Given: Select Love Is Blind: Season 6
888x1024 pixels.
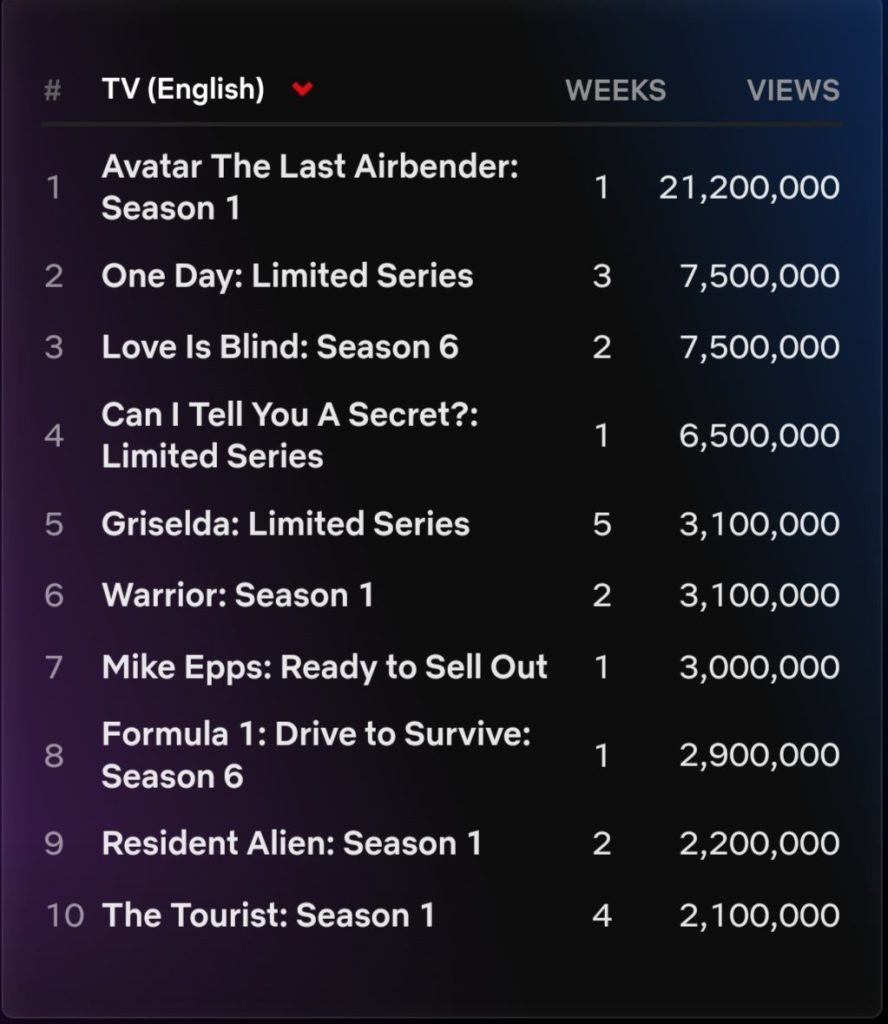Looking at the screenshot, I should click(x=280, y=347).
